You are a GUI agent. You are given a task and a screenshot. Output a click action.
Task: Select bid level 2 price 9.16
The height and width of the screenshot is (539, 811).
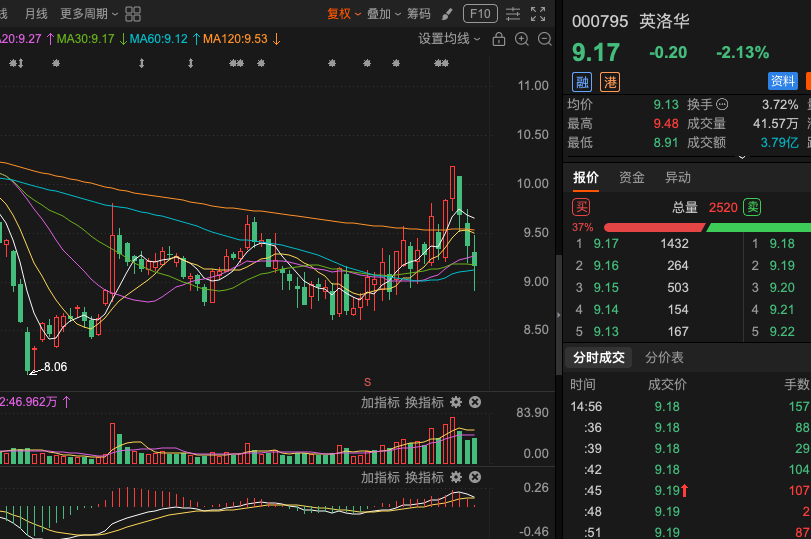[606, 265]
